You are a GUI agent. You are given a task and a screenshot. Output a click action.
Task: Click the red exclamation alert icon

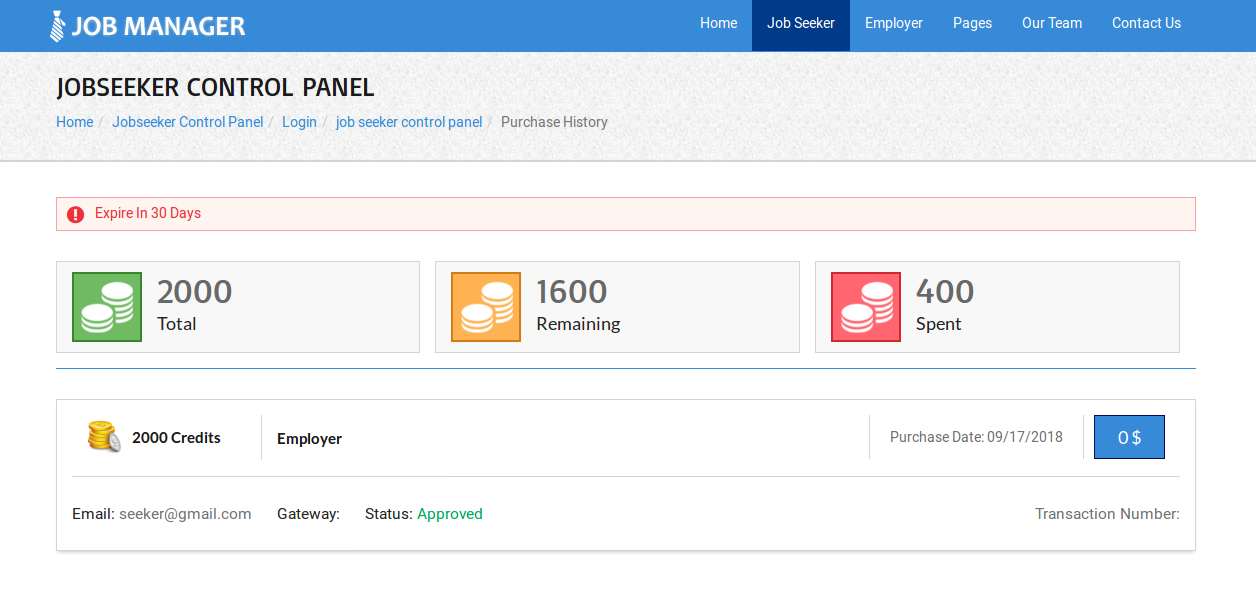(x=75, y=214)
